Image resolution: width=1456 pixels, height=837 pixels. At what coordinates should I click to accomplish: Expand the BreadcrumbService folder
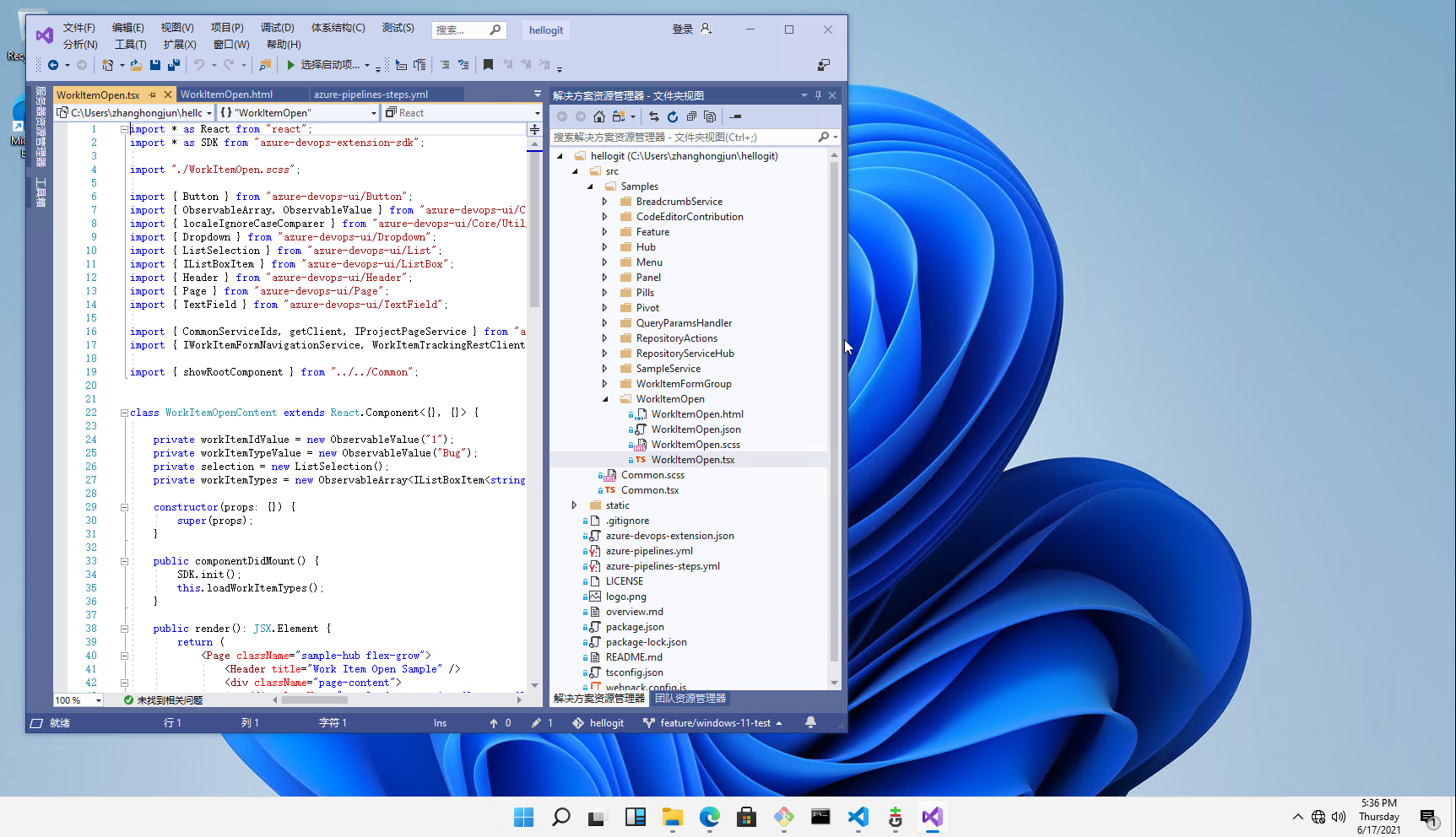[x=604, y=202]
